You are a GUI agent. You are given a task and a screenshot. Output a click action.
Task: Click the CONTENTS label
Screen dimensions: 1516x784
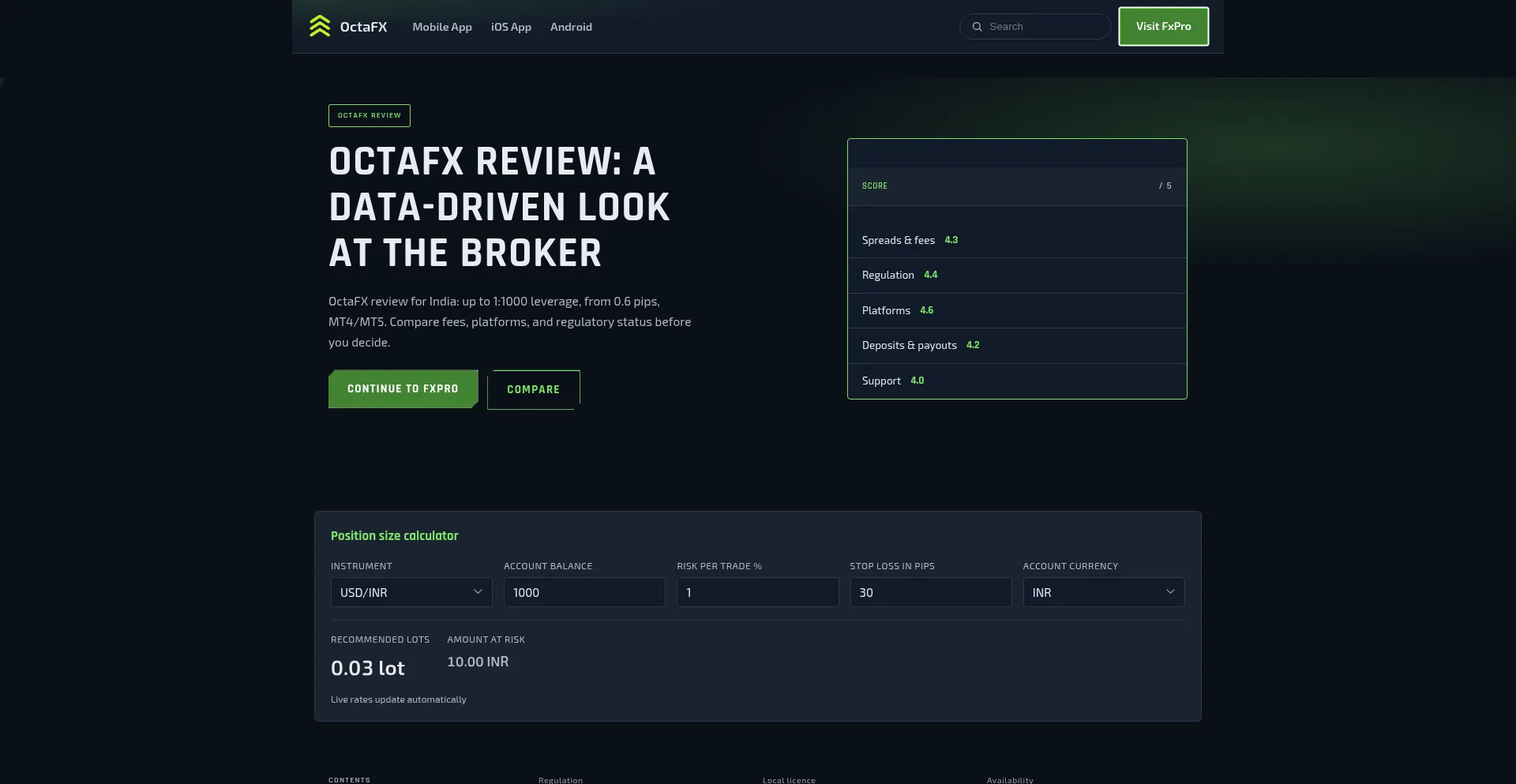tap(349, 780)
